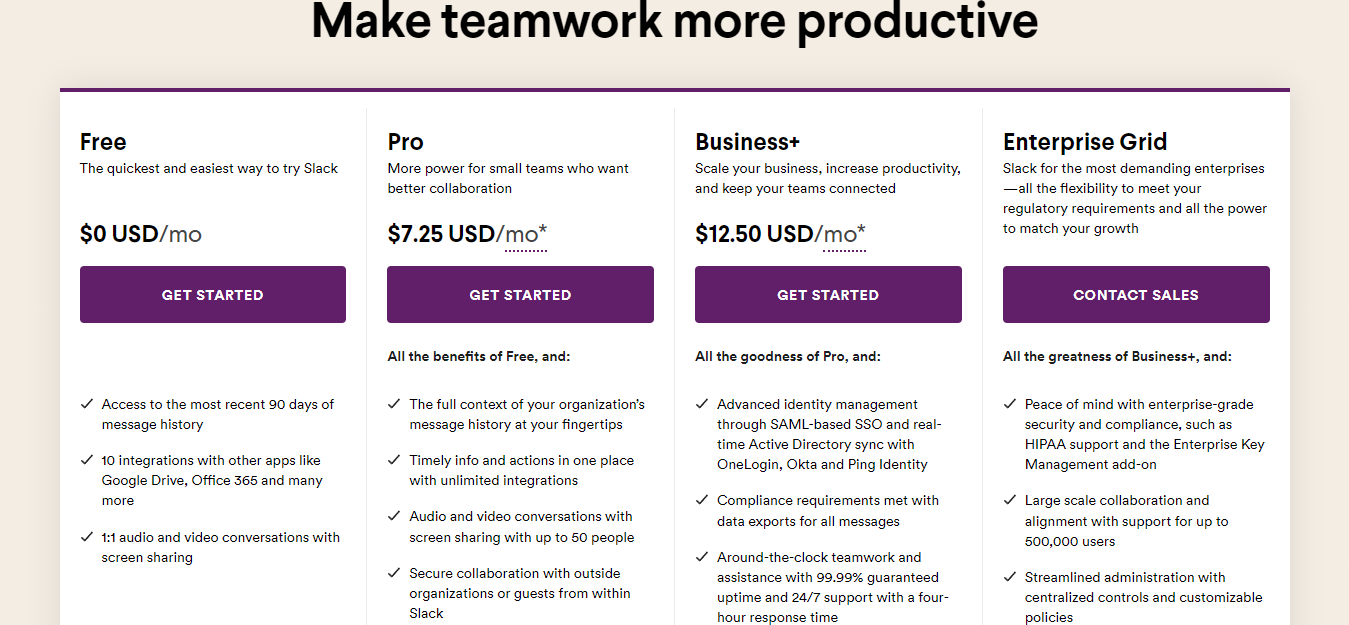Choose Get Started for Business+ plan
The image size is (1349, 625).
pos(828,295)
